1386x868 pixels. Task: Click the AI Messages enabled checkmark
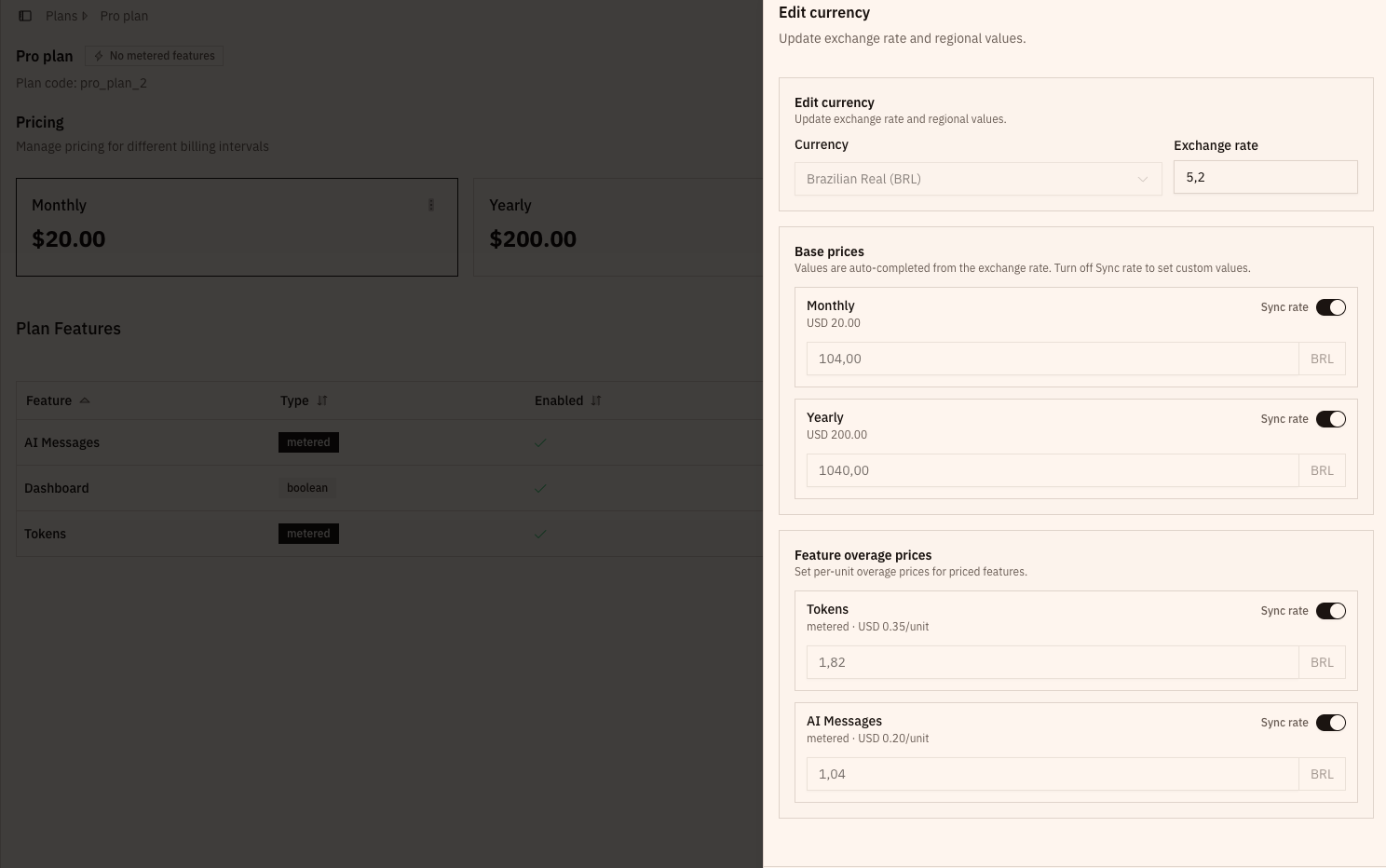point(540,442)
